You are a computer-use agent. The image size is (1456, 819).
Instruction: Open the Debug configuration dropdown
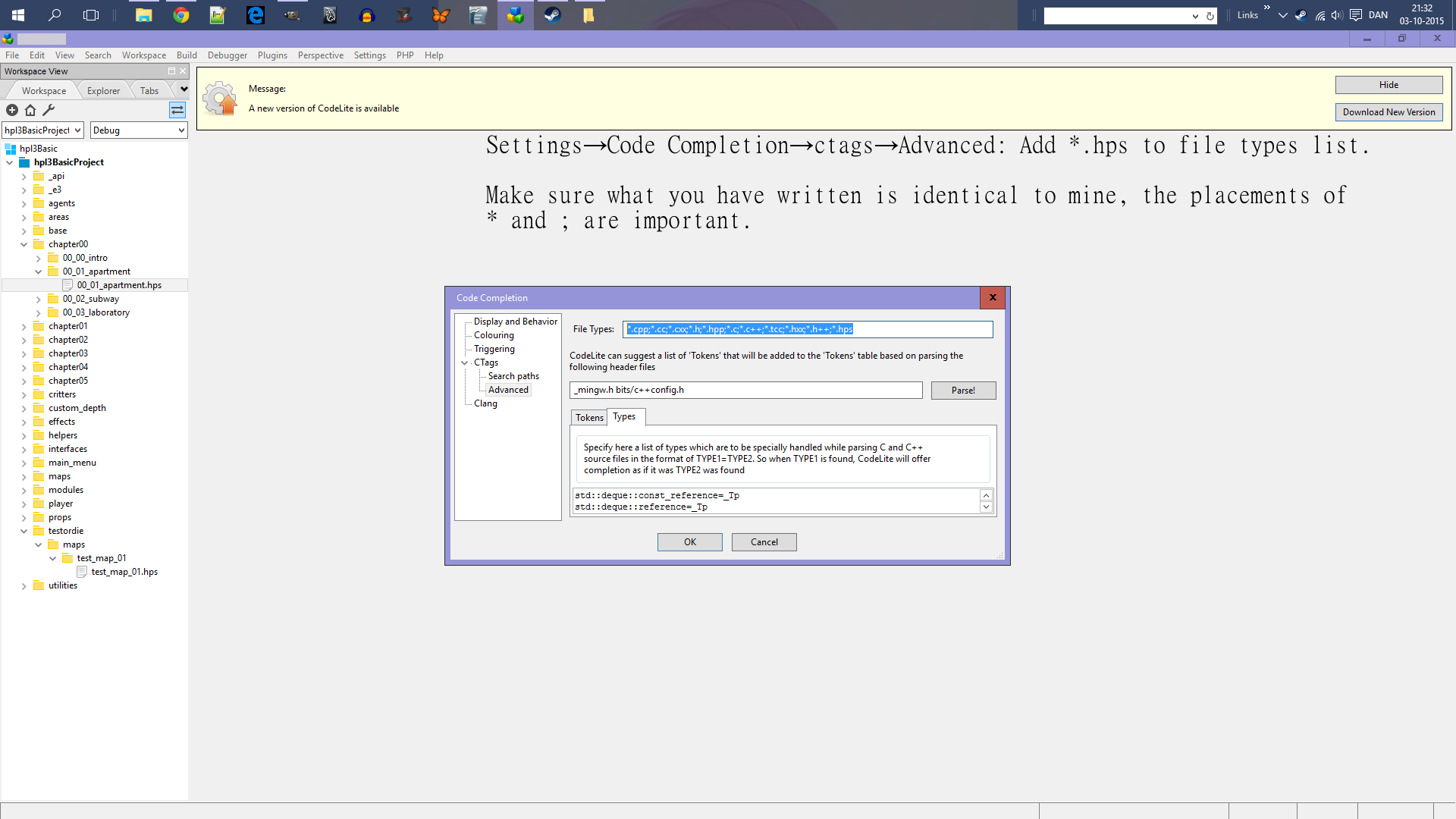tap(139, 130)
